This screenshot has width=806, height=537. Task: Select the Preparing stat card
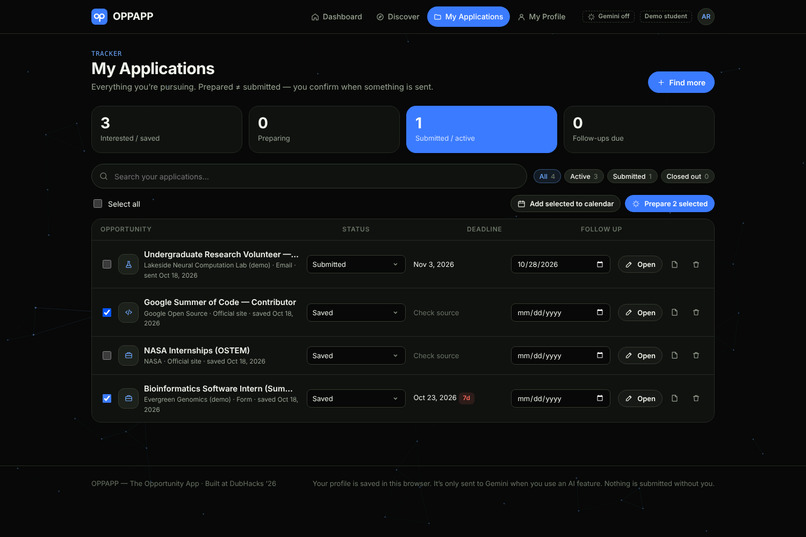point(324,129)
